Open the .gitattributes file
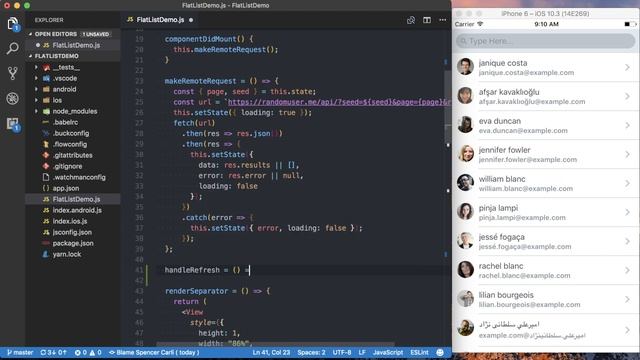The image size is (640, 360). tap(72, 156)
